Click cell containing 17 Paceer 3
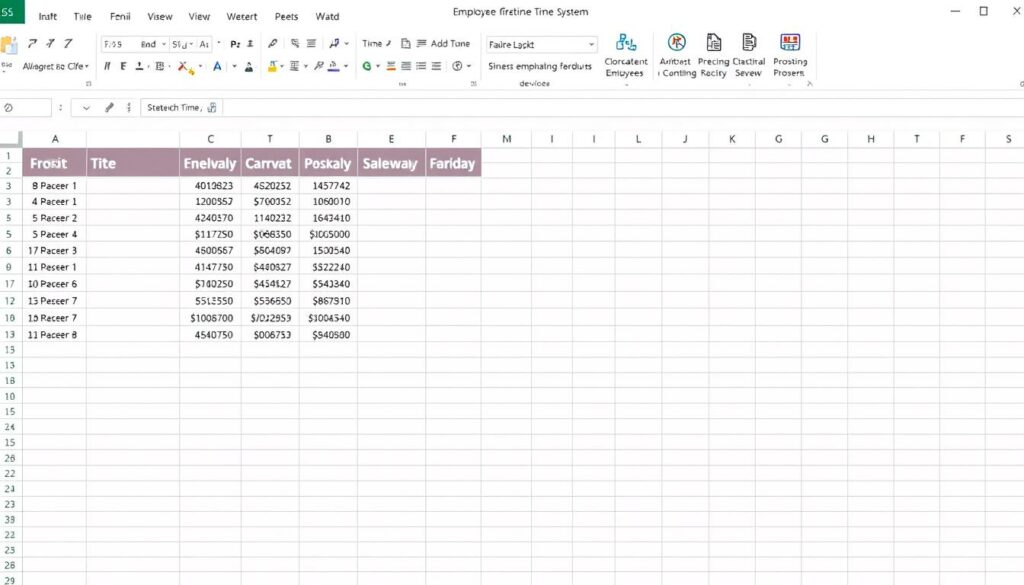Image resolution: width=1024 pixels, height=585 pixels. click(x=54, y=251)
